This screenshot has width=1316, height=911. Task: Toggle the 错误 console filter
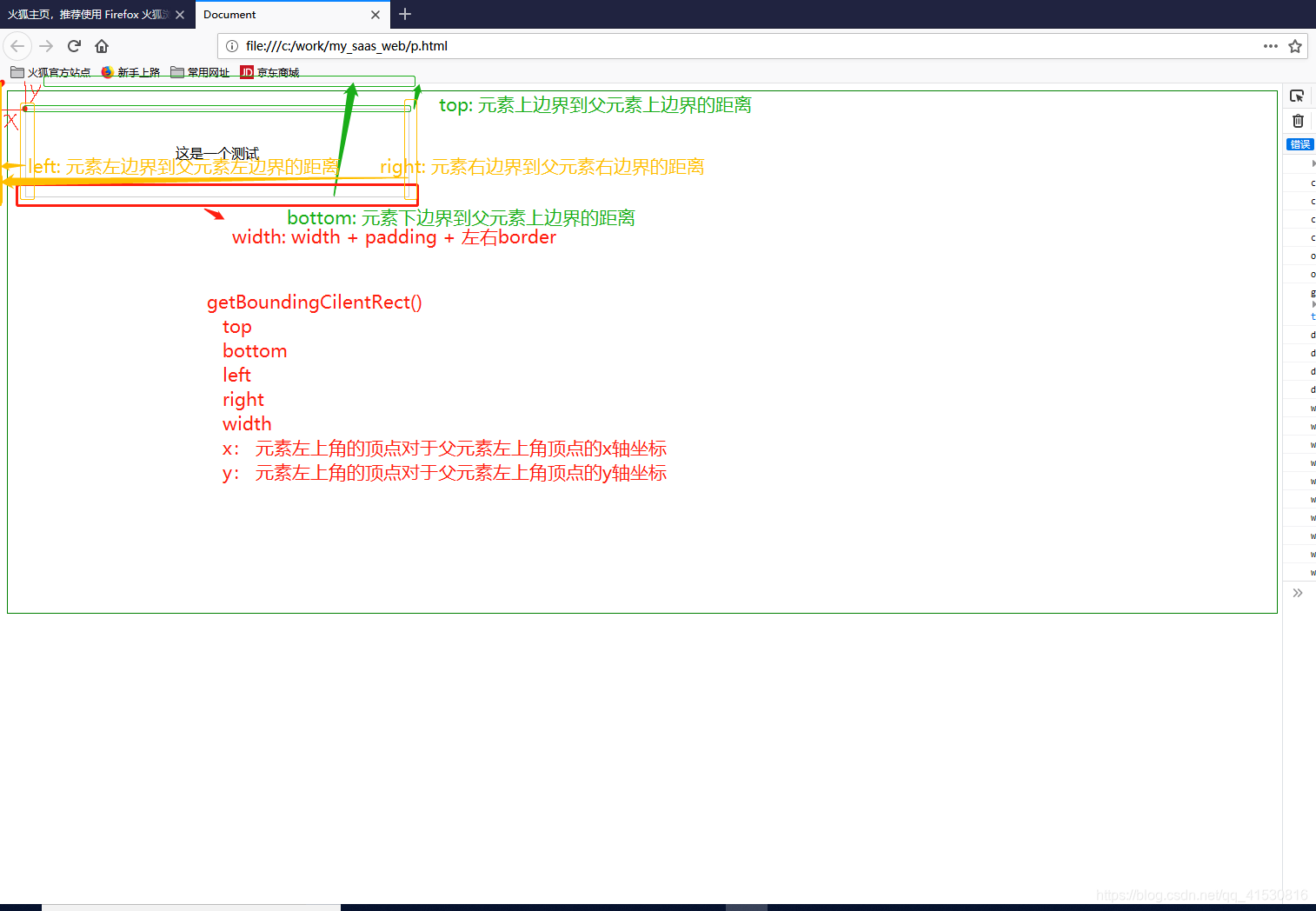coord(1300,144)
